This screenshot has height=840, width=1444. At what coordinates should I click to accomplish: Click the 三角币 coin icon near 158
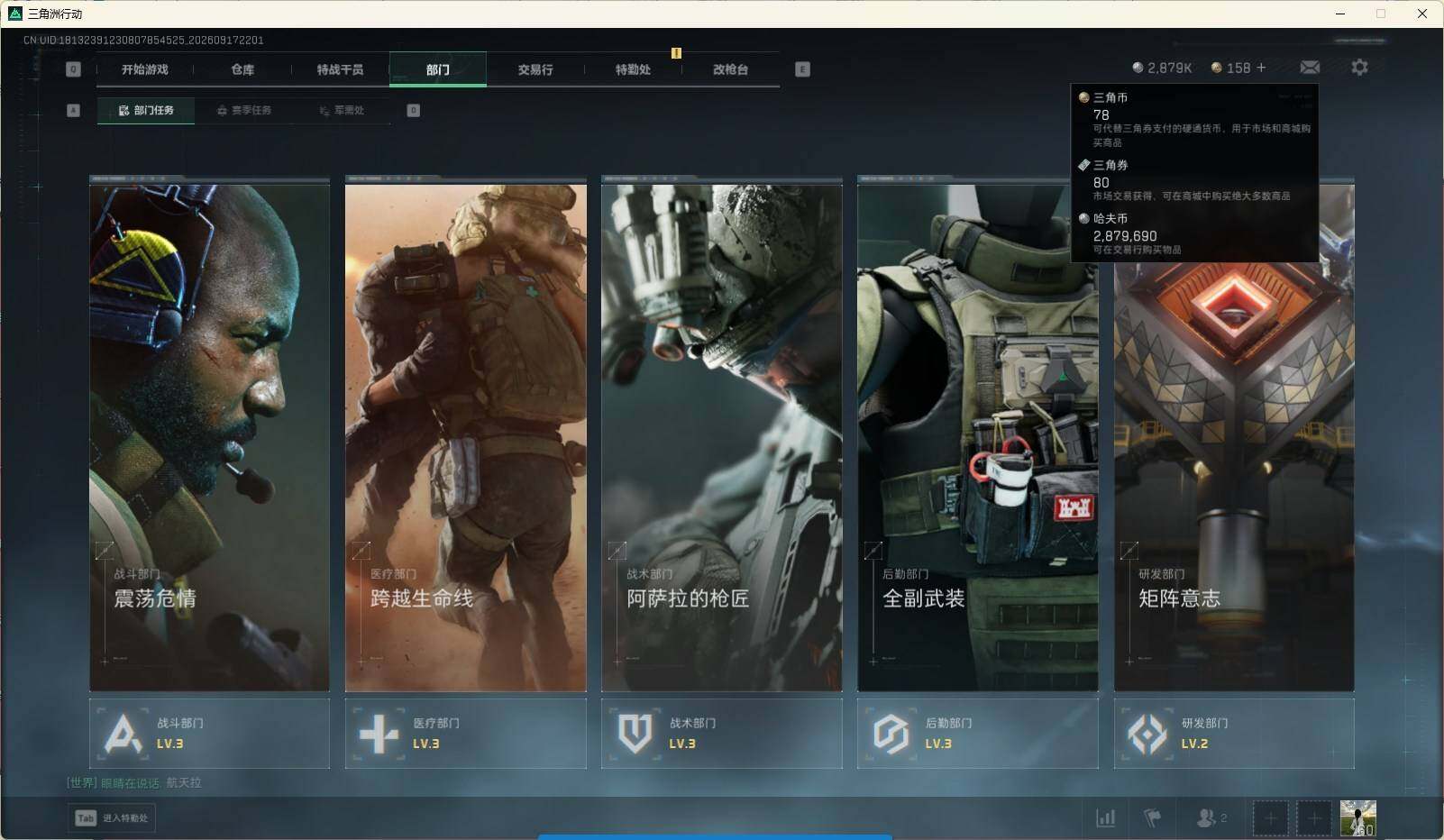(1216, 68)
